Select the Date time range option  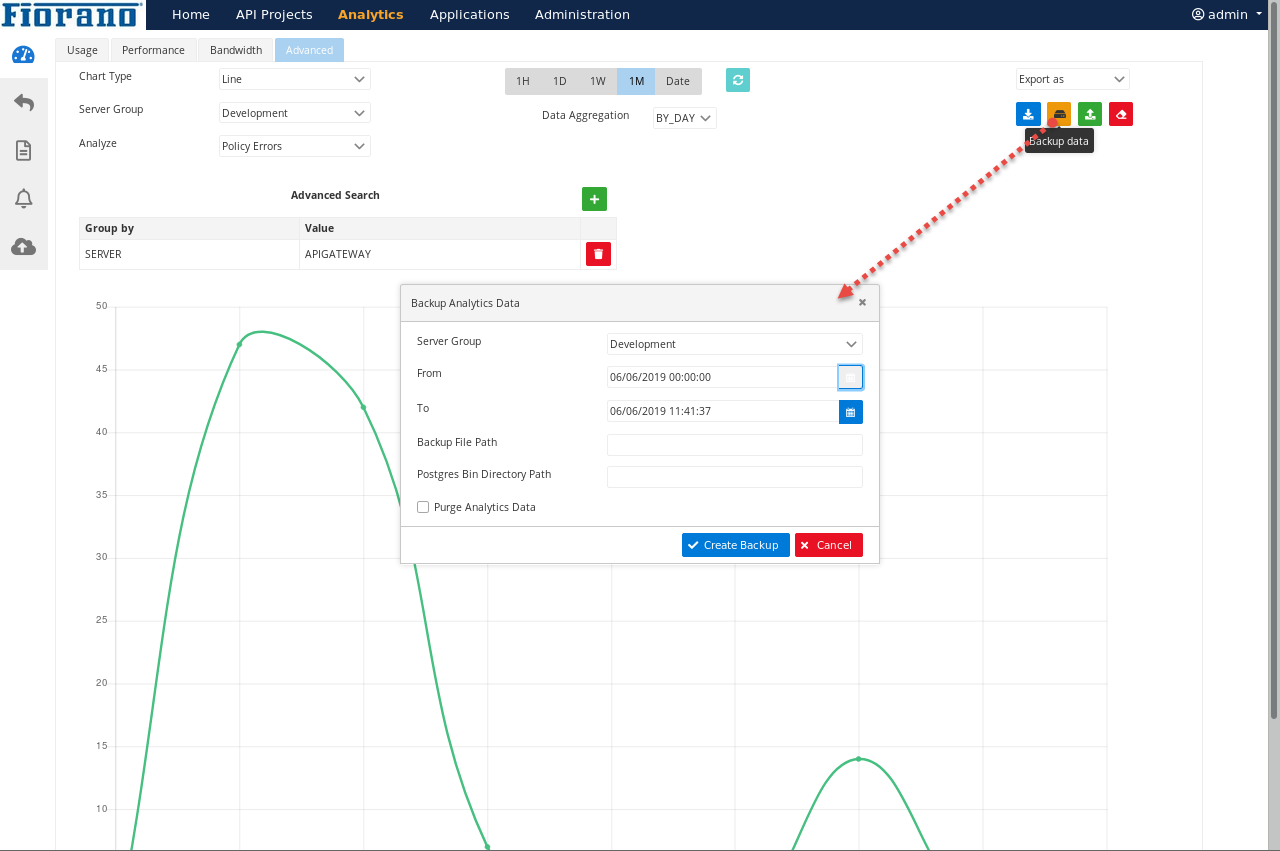pyautogui.click(x=678, y=81)
